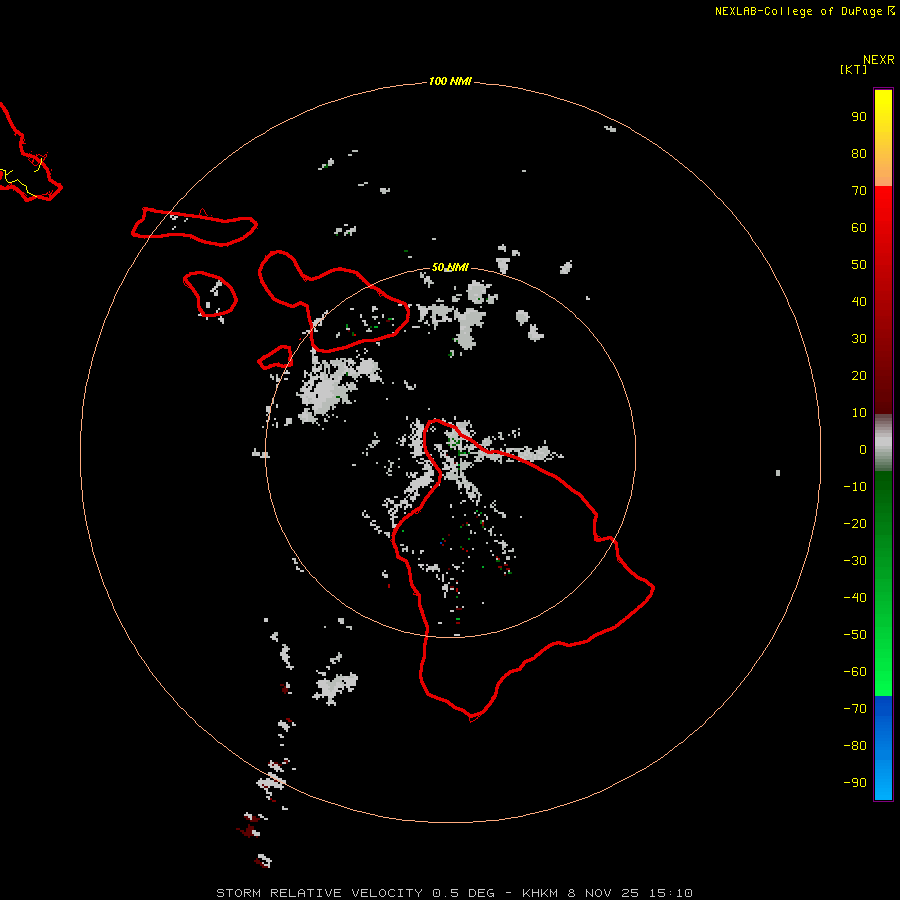This screenshot has width=900, height=900.
Task: Pick the bright green band near -60 knots
Action: point(883,672)
